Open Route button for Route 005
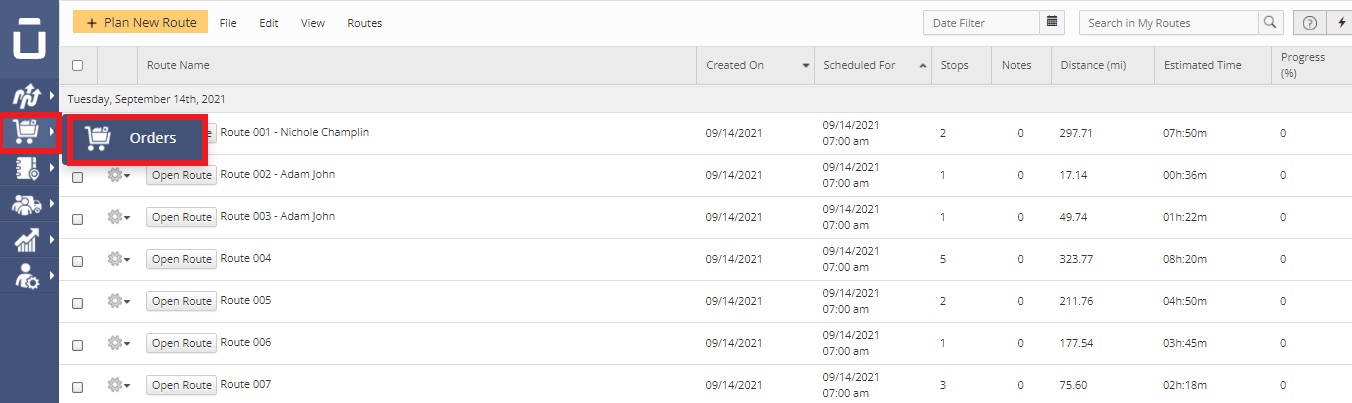The image size is (1352, 403). [x=182, y=301]
